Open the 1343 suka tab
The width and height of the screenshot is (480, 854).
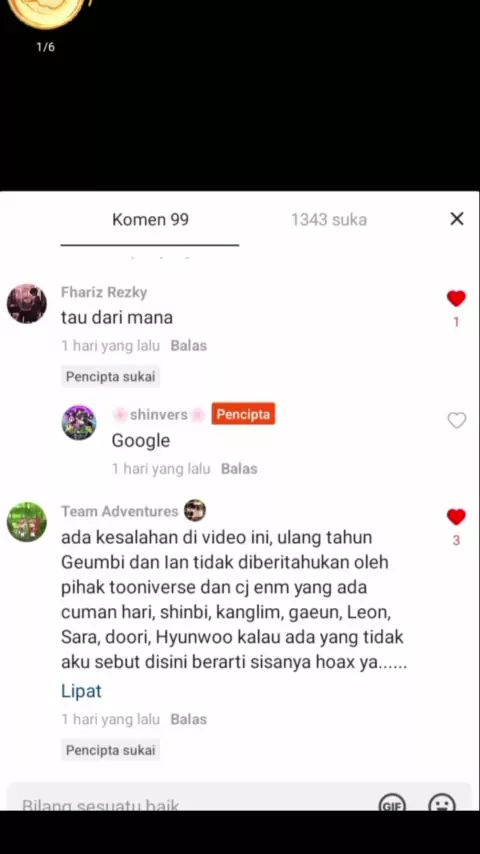coord(329,219)
